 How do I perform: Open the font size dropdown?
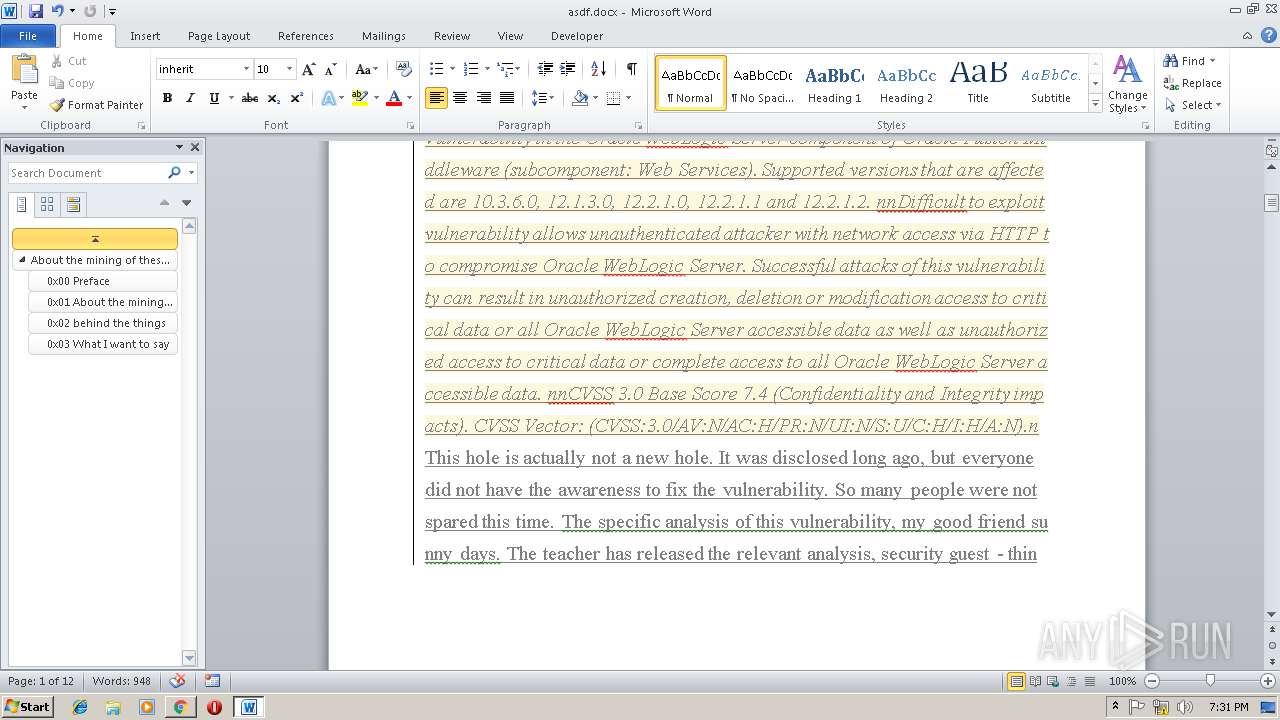pos(290,69)
